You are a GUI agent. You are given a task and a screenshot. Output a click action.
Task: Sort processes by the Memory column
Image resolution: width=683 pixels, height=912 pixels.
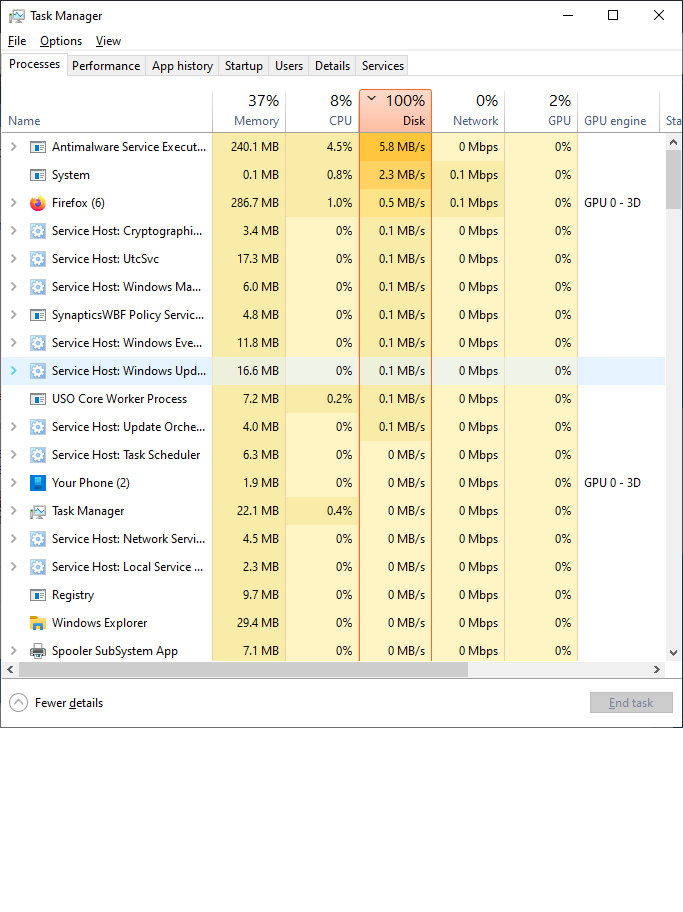click(x=249, y=111)
